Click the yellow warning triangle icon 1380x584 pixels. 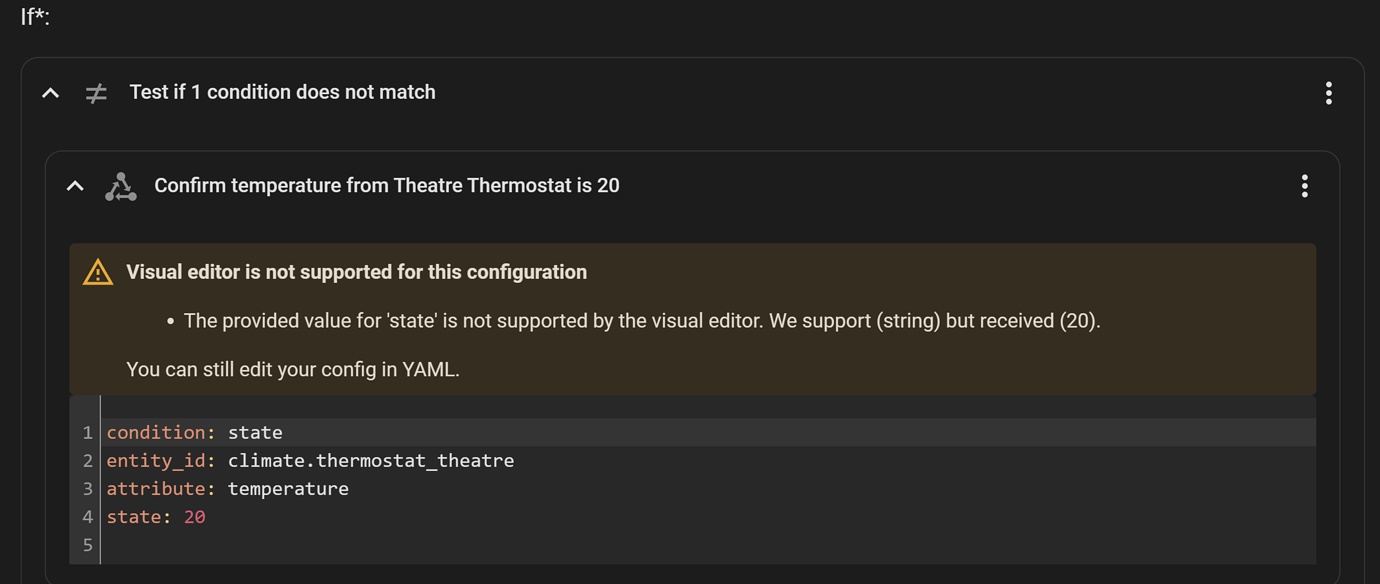pos(98,272)
